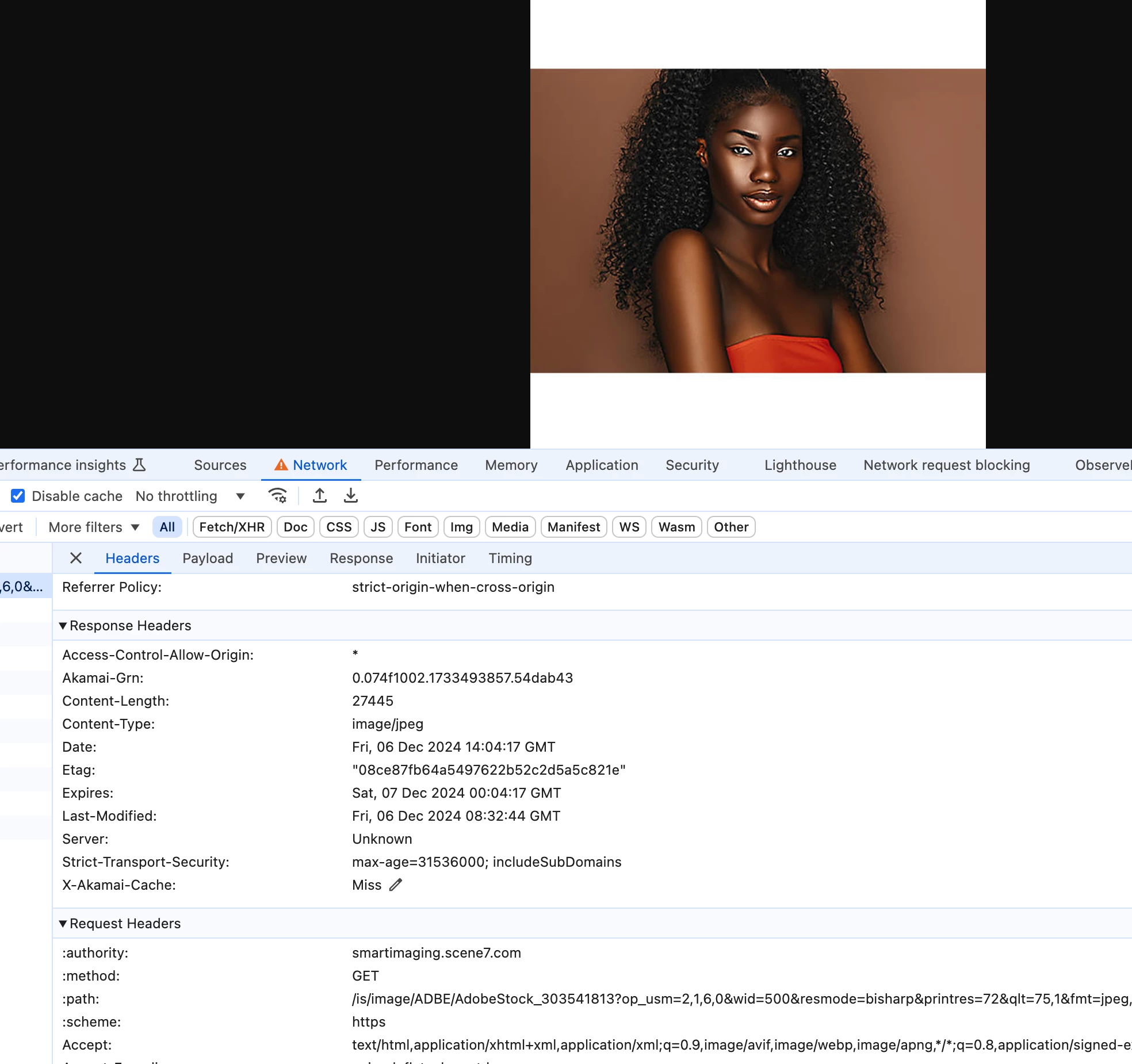Click the import HAR upload icon
Image resolution: width=1132 pixels, height=1064 pixels.
[x=320, y=496]
